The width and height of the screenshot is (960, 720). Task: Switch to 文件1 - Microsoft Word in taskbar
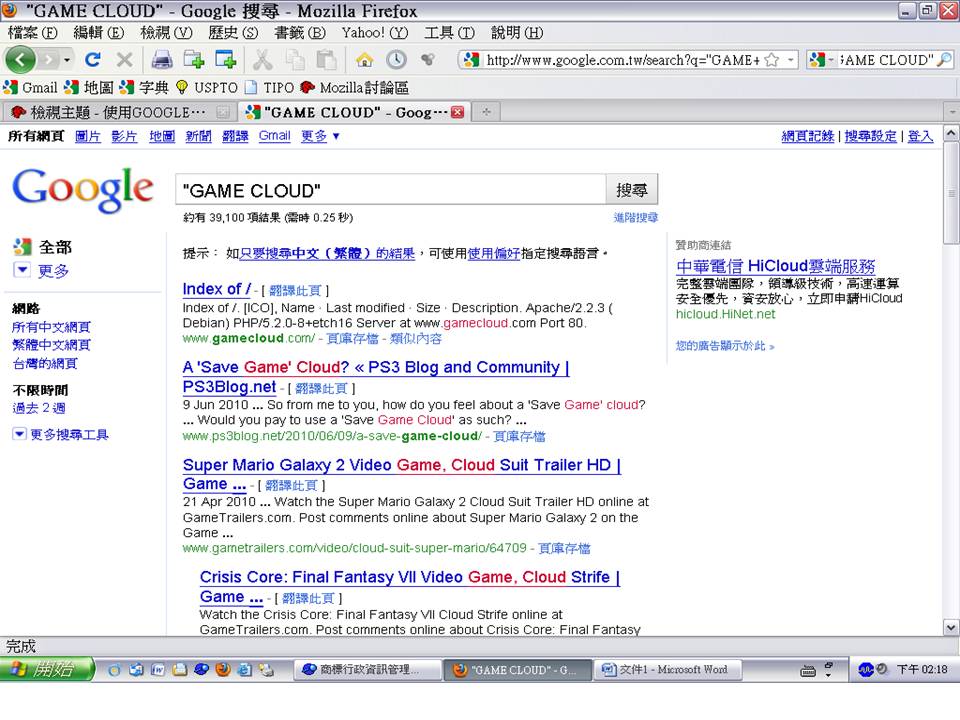668,669
